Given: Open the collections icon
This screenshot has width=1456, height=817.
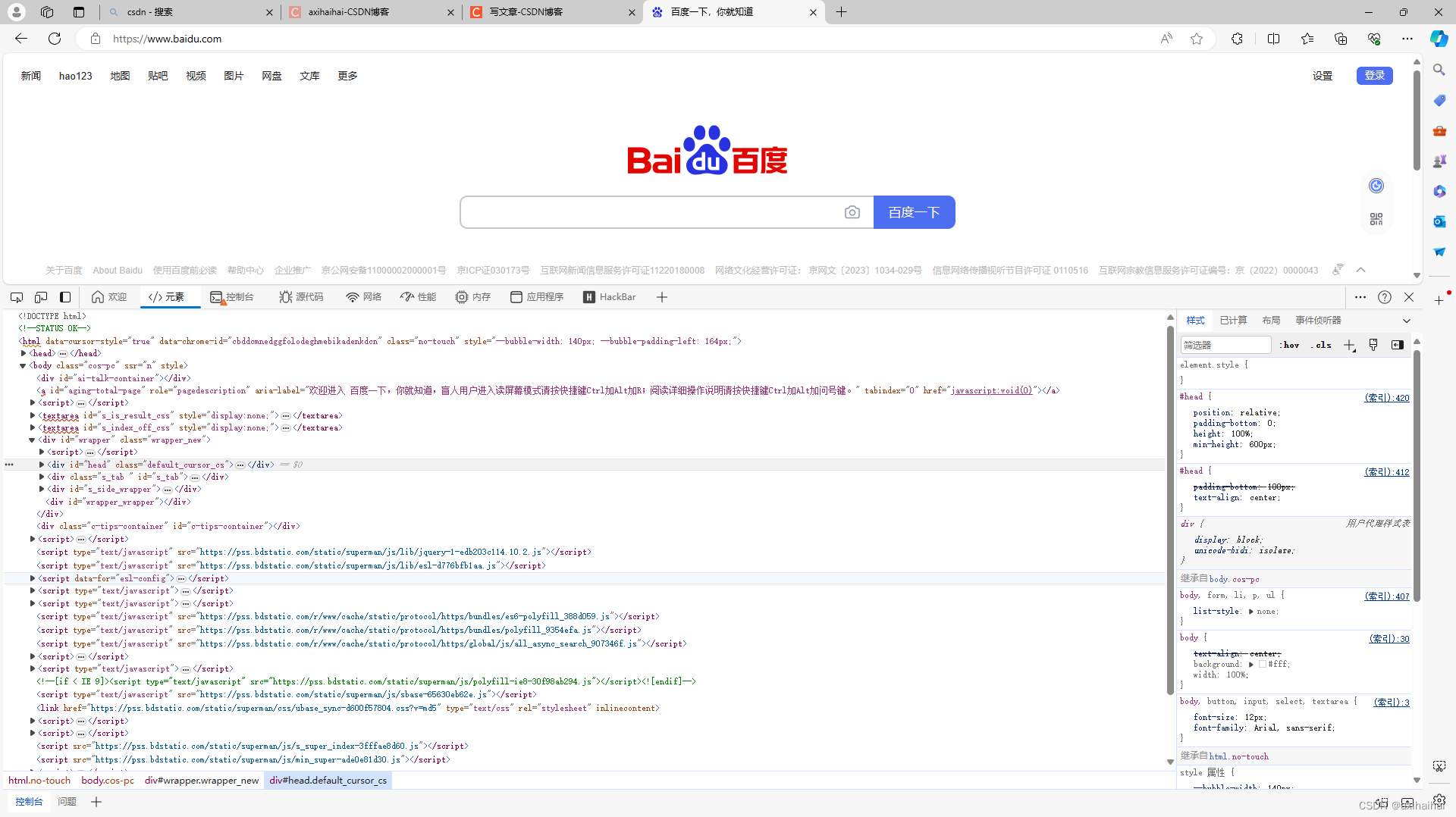Looking at the screenshot, I should (x=1341, y=39).
